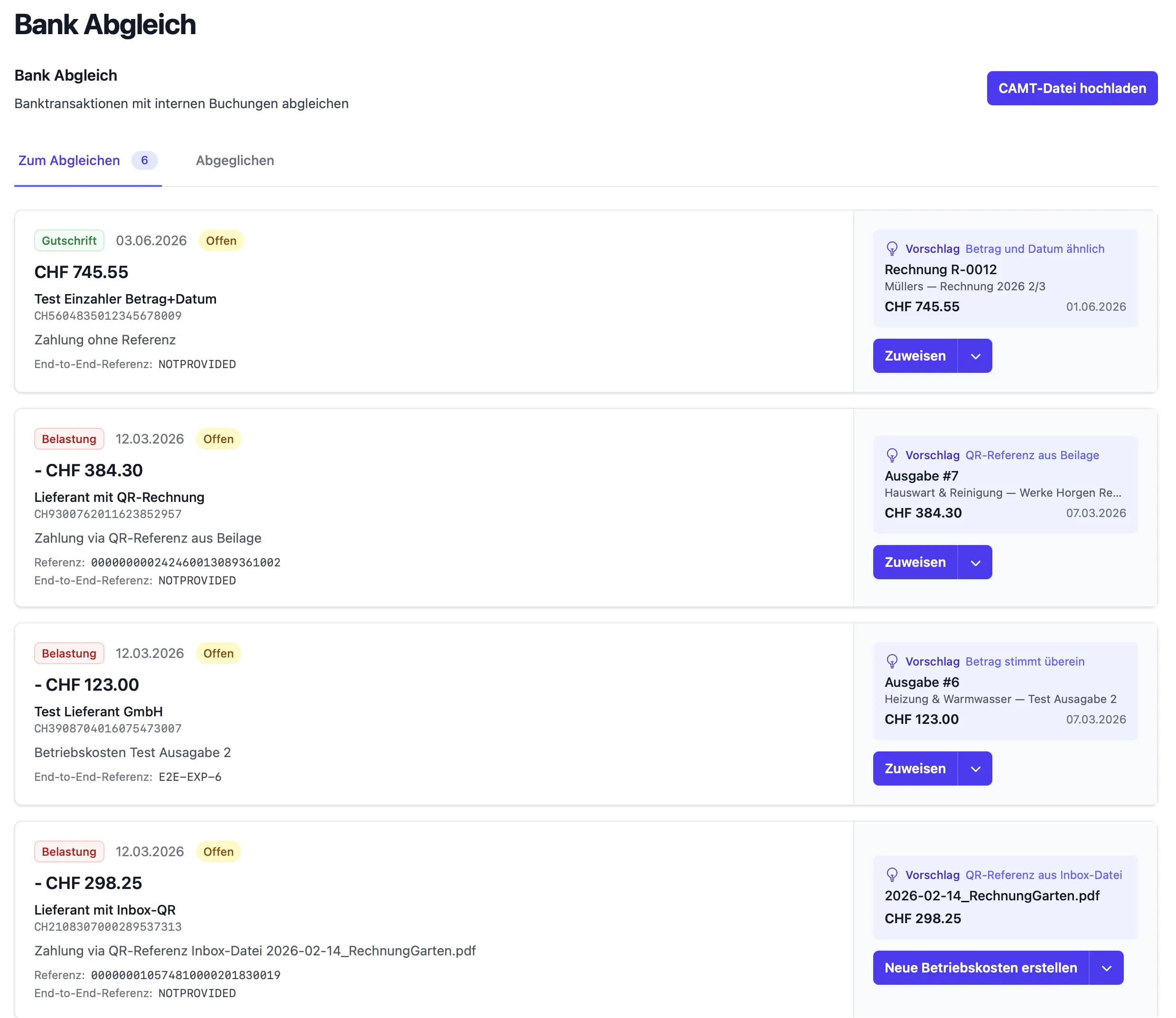Select the Zum Abgleichen tab
This screenshot has width=1176, height=1018.
click(x=69, y=161)
